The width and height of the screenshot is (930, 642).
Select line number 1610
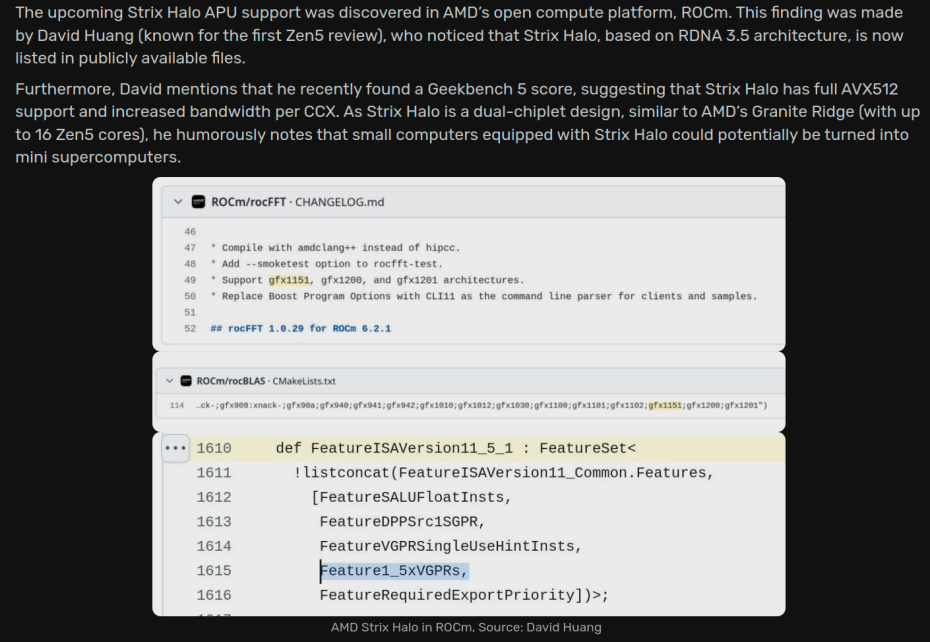[x=213, y=448]
